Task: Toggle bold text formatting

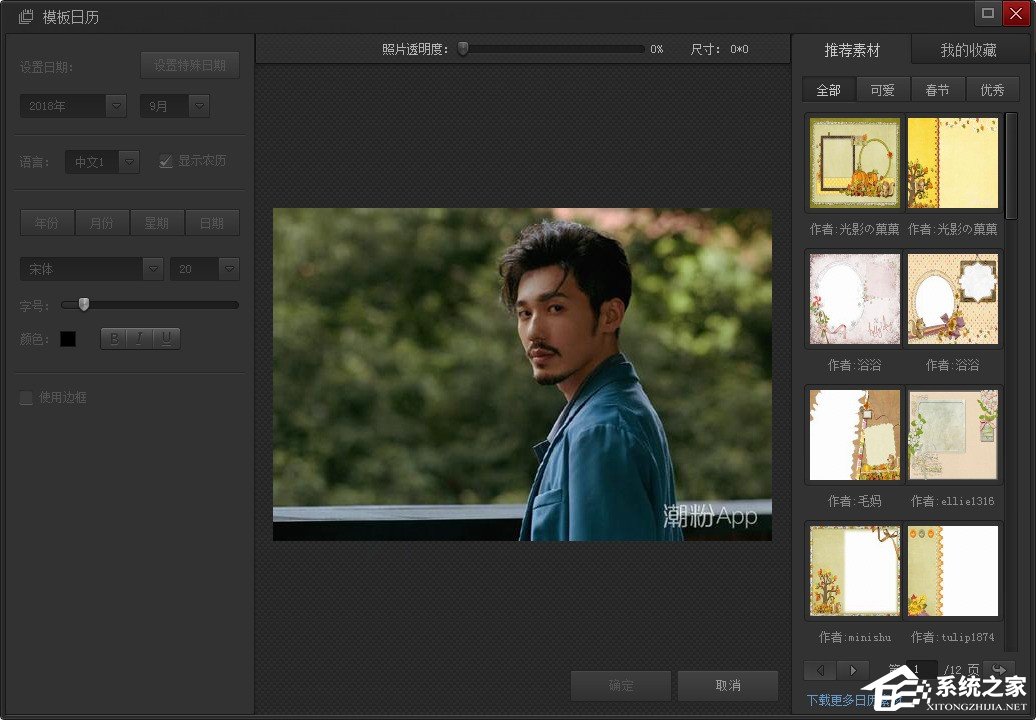Action: pyautogui.click(x=114, y=339)
